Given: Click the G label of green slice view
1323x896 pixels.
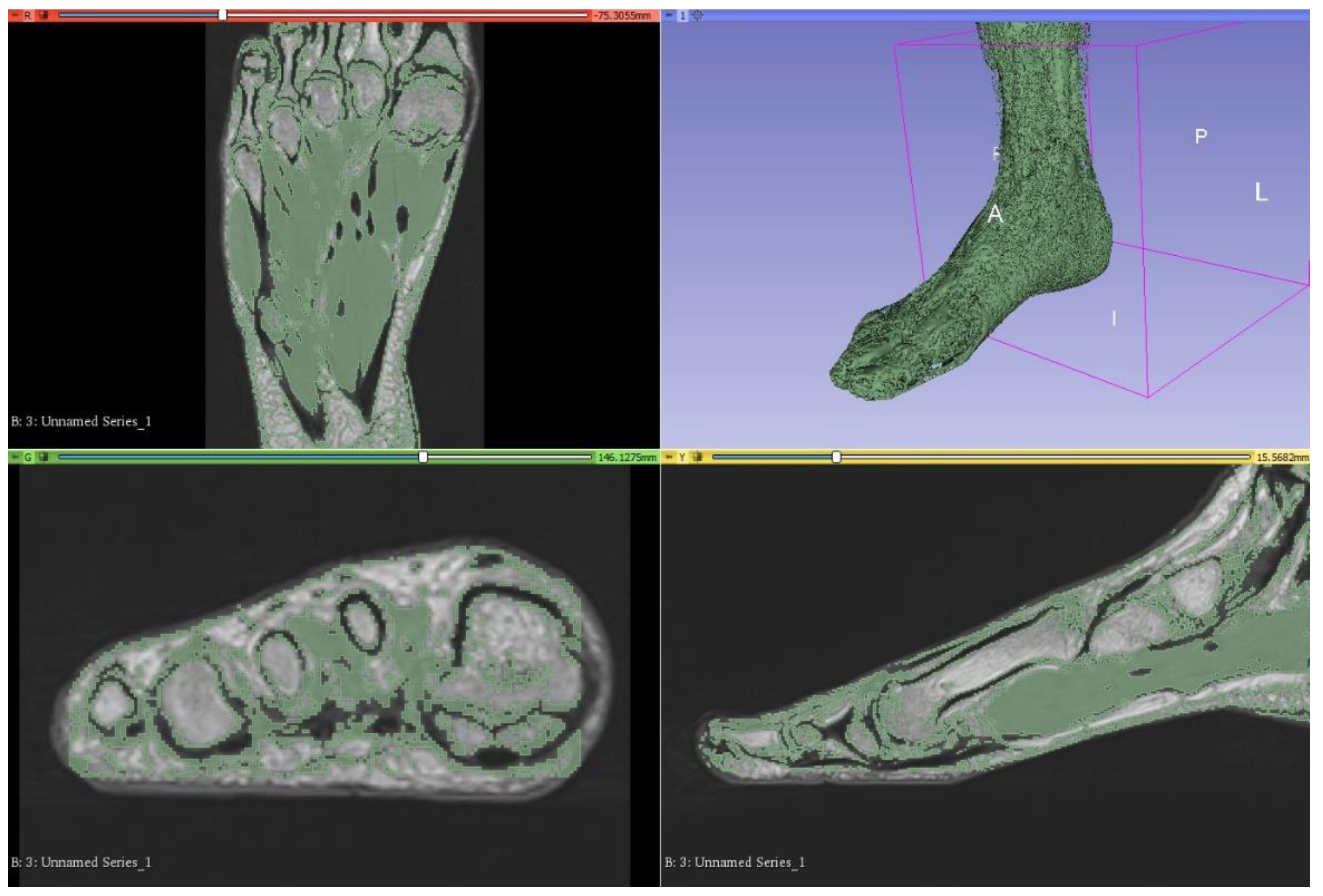Looking at the screenshot, I should 27,457.
